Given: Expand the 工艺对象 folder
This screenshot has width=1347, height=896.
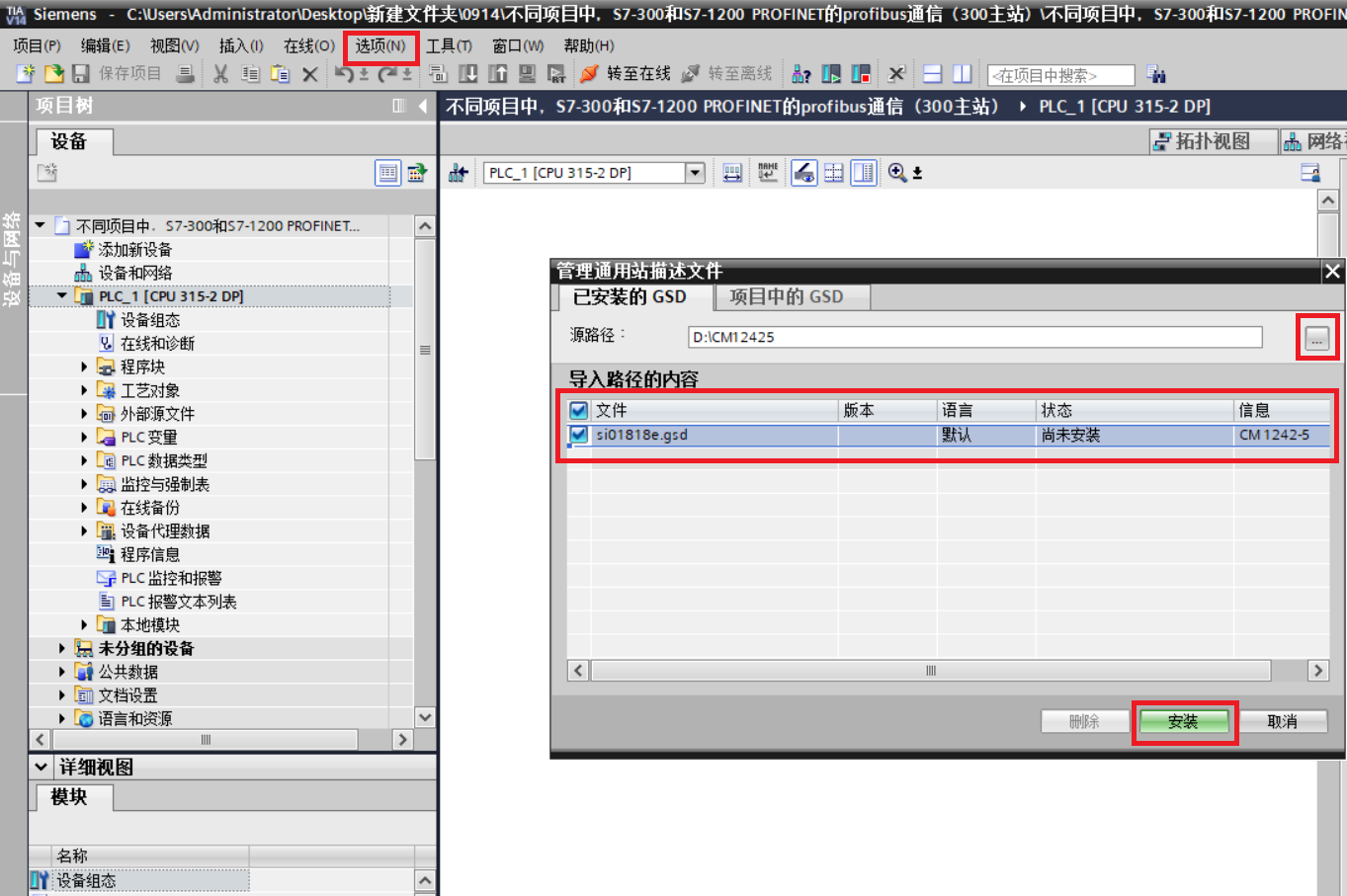Looking at the screenshot, I should coord(84,390).
